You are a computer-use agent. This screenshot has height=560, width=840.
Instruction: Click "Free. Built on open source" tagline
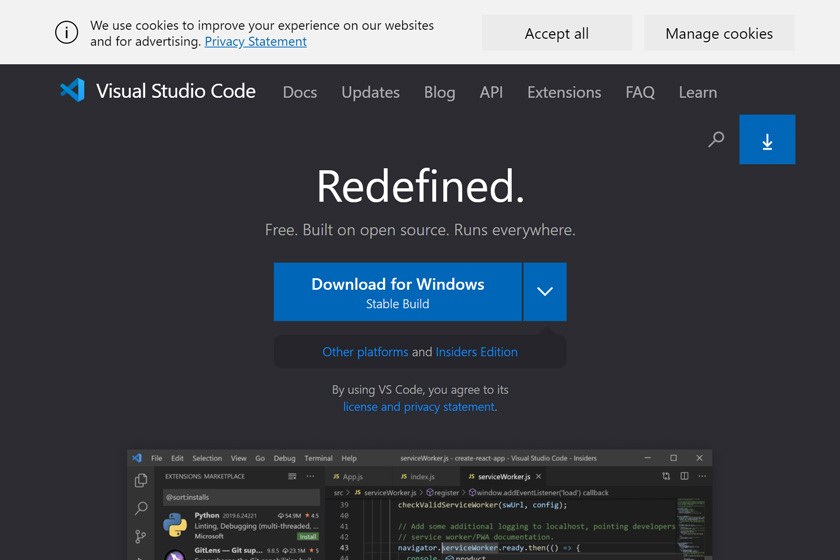420,230
